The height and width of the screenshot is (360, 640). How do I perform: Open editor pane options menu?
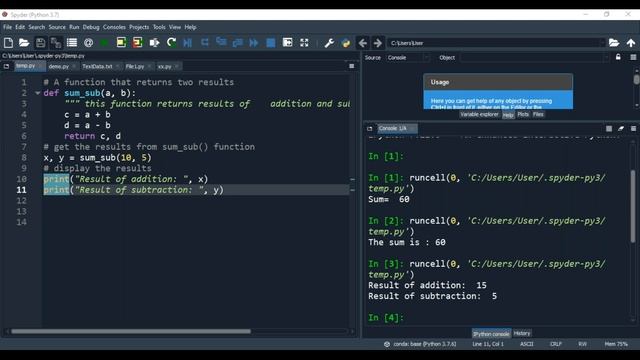point(352,66)
